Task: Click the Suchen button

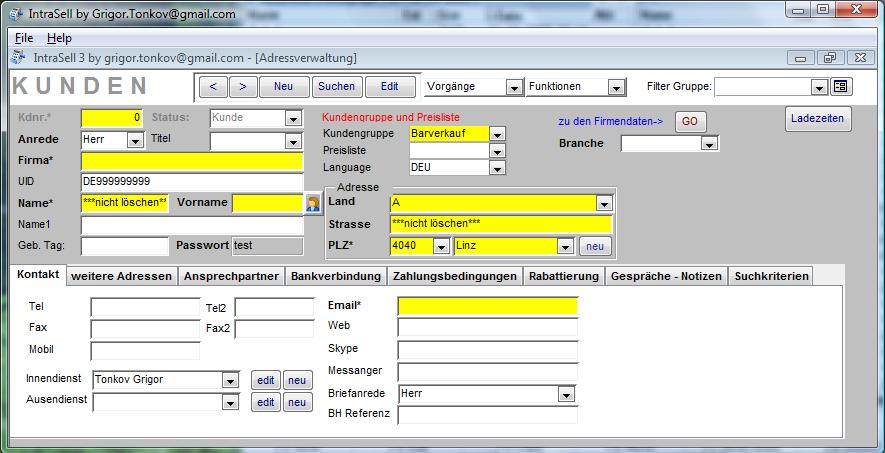Action: [336, 86]
